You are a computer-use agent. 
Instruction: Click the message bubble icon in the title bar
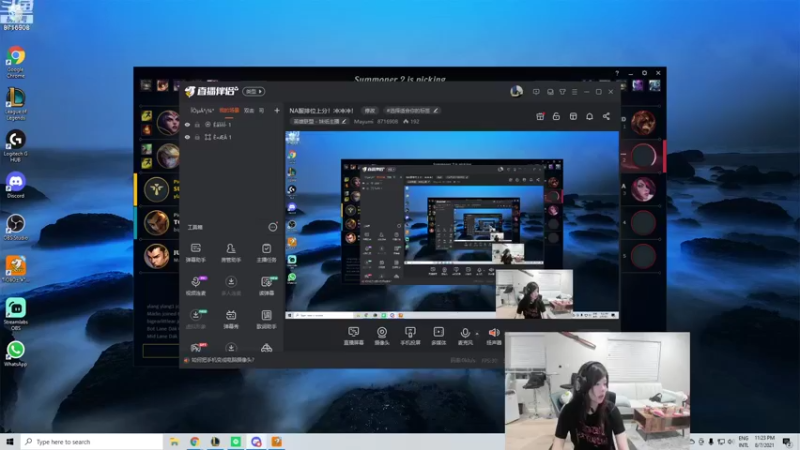(x=536, y=92)
